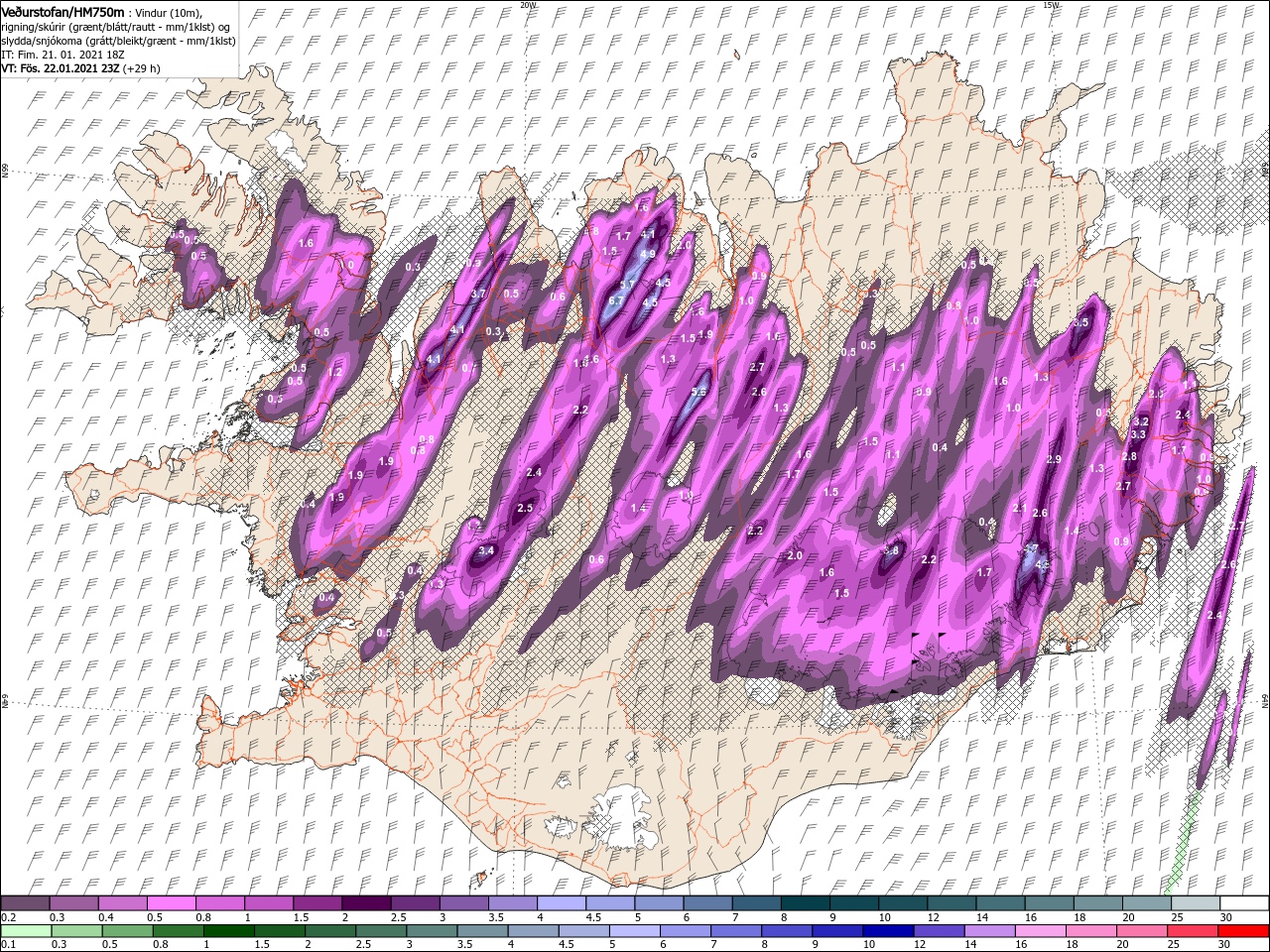Pick the 4 lavender swatch in the upper scale
The image size is (1270, 952).
click(x=562, y=902)
